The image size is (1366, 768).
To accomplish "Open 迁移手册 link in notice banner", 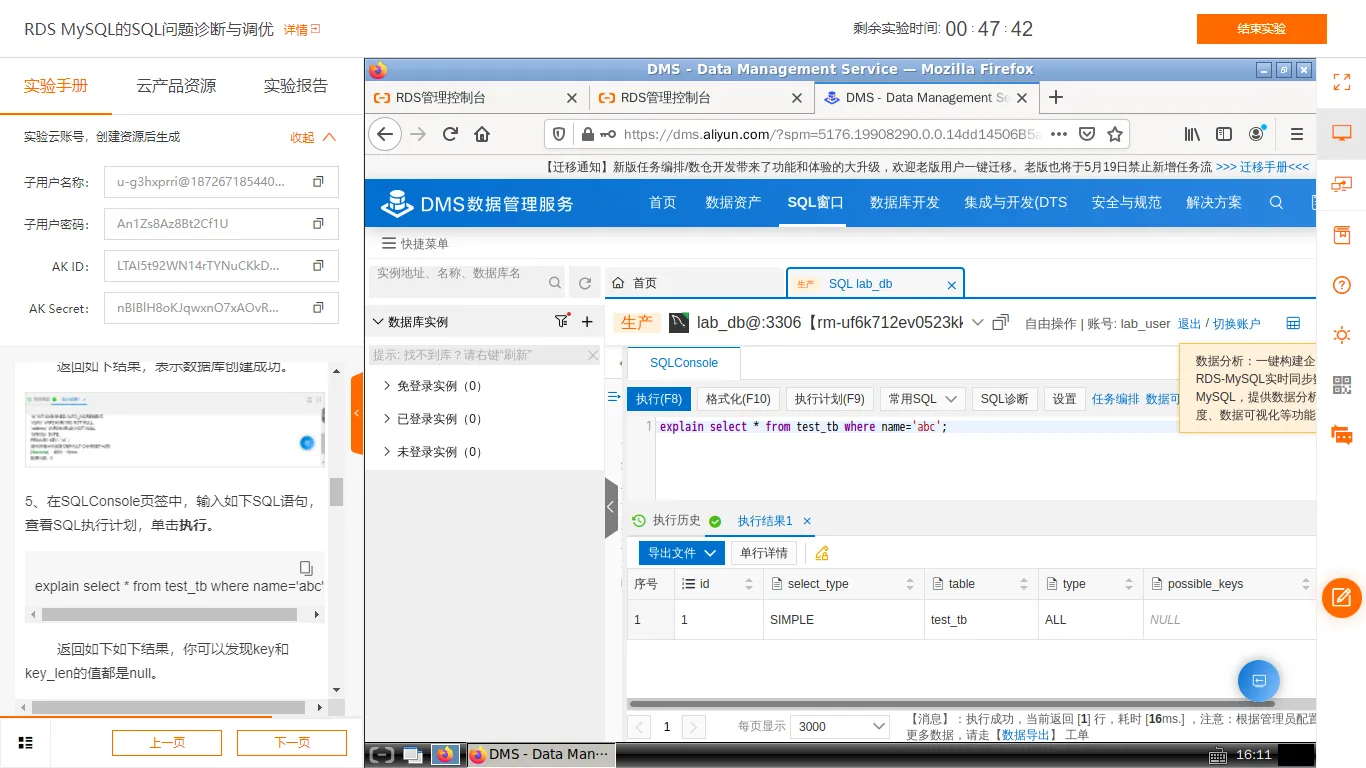I will 1263,167.
